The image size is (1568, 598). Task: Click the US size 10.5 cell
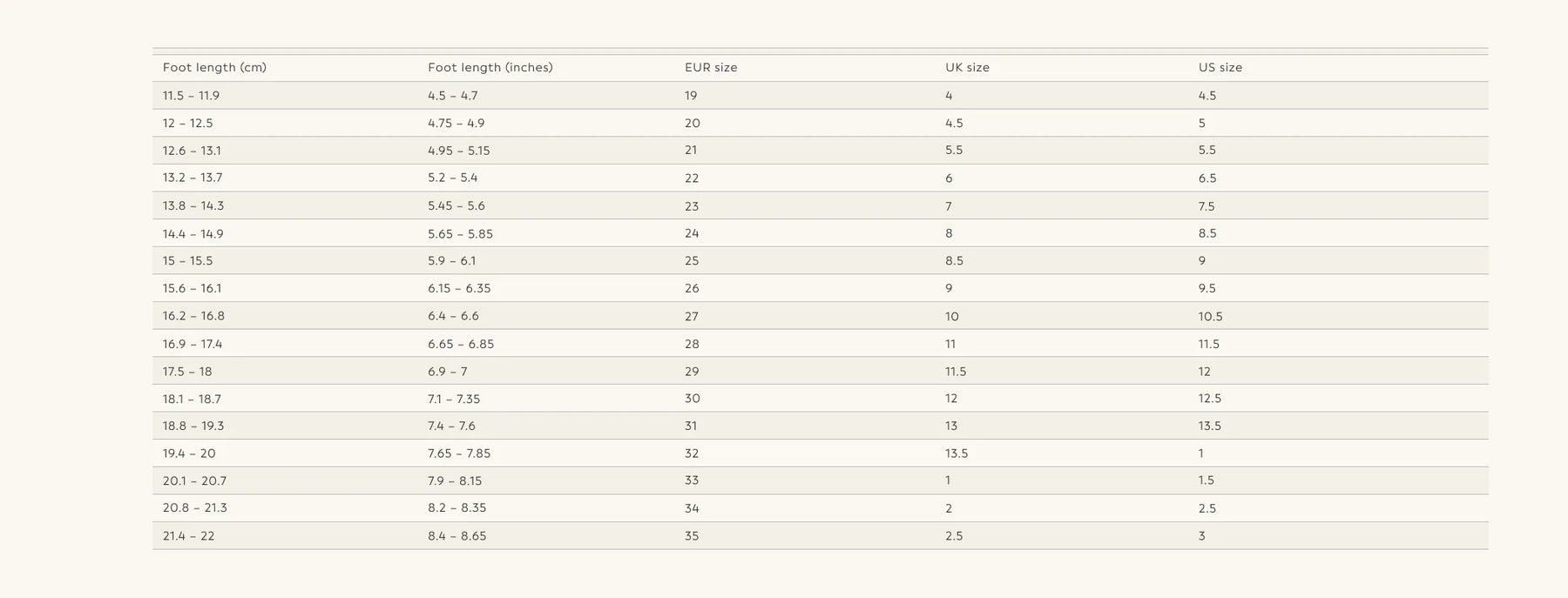click(x=1210, y=317)
